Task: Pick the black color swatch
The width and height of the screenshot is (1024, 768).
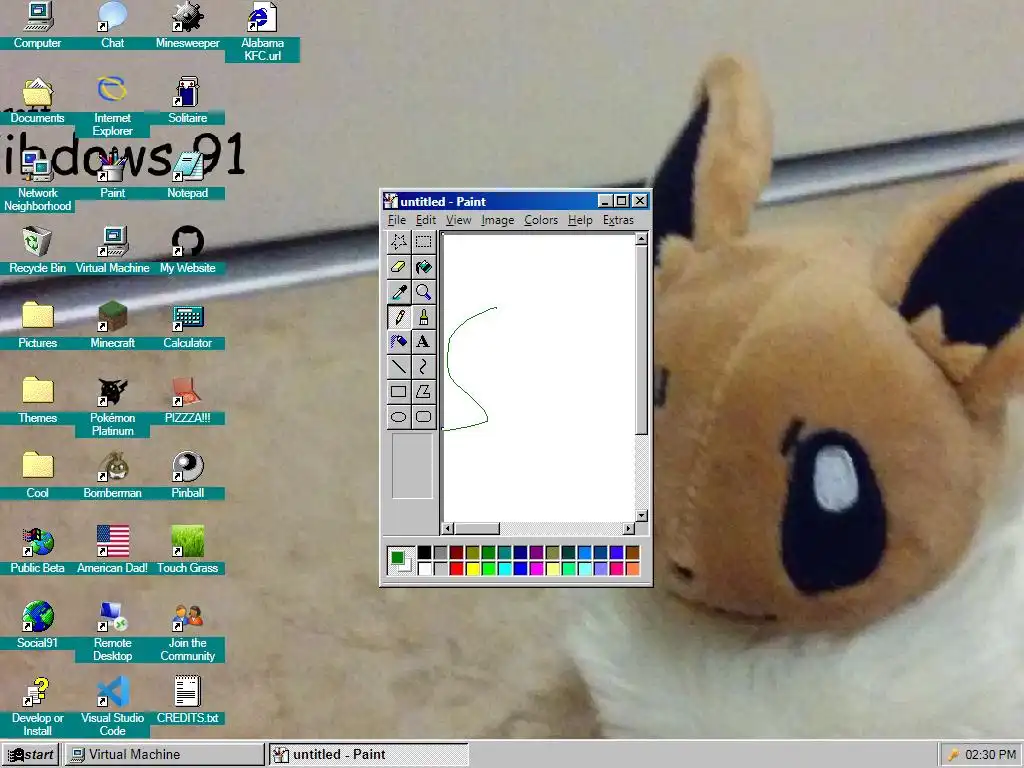Action: coord(424,553)
